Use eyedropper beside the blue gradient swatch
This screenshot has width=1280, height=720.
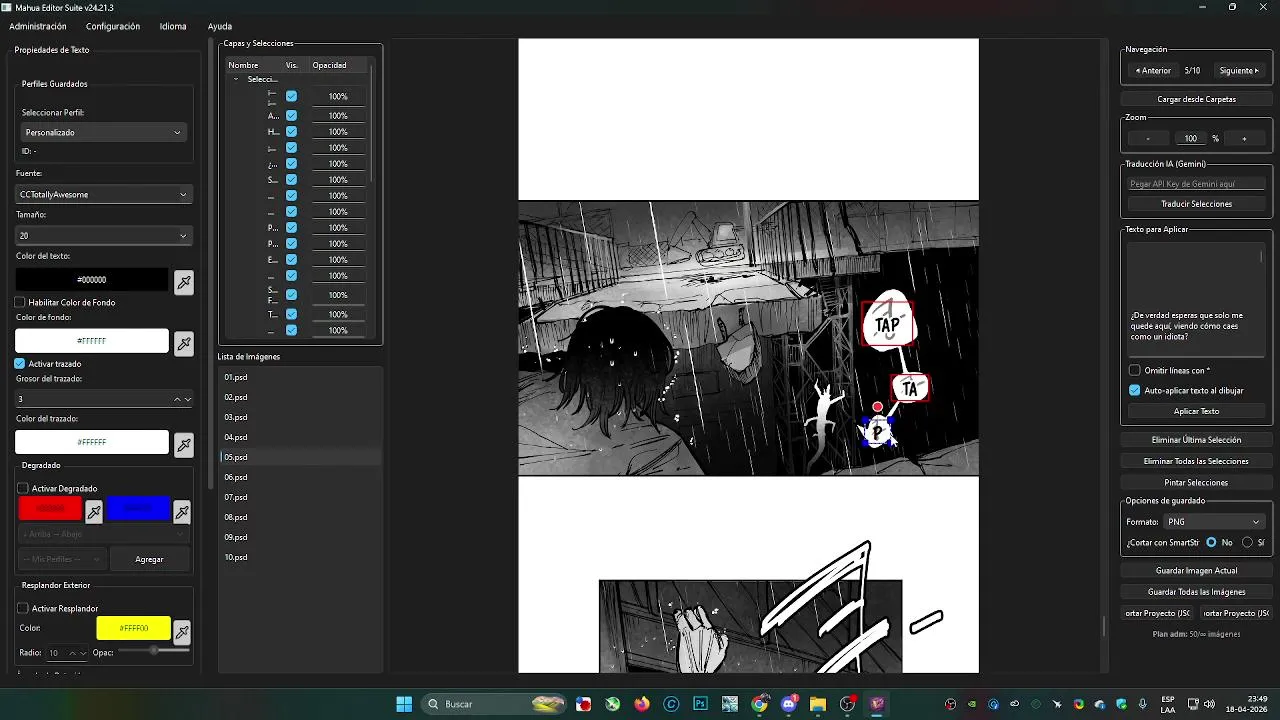point(182,512)
